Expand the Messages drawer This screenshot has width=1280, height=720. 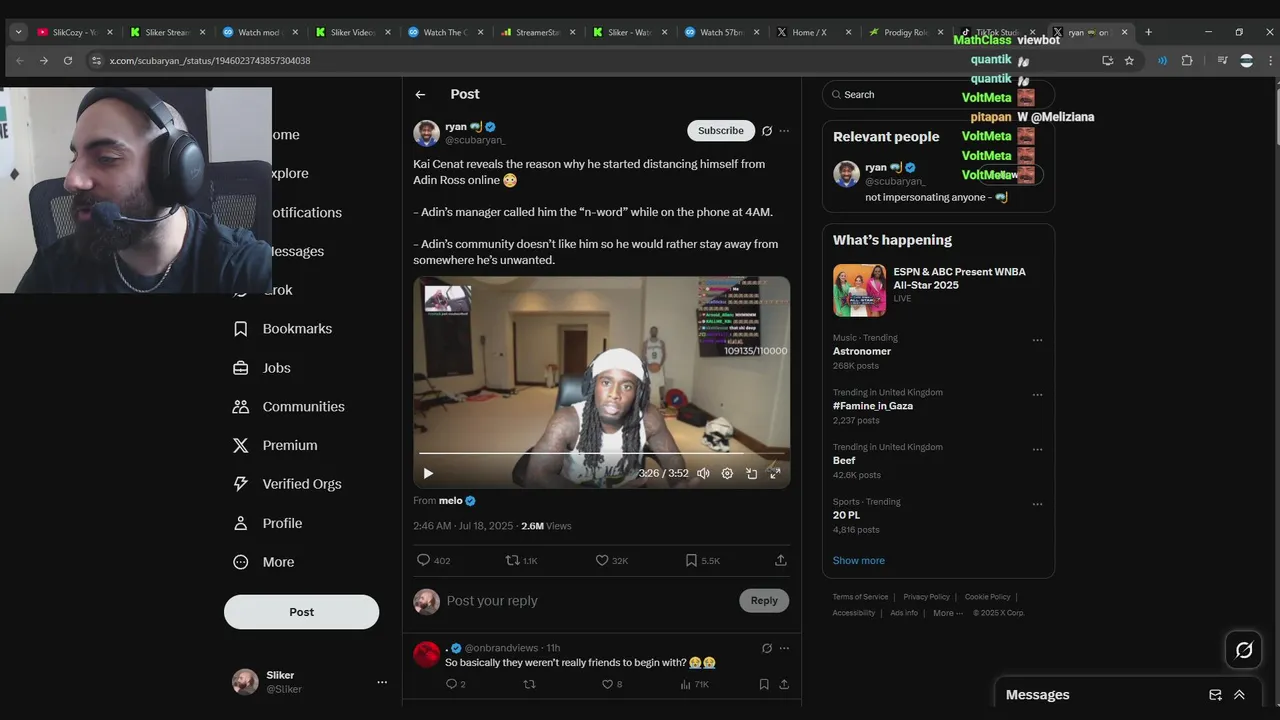tap(1239, 695)
